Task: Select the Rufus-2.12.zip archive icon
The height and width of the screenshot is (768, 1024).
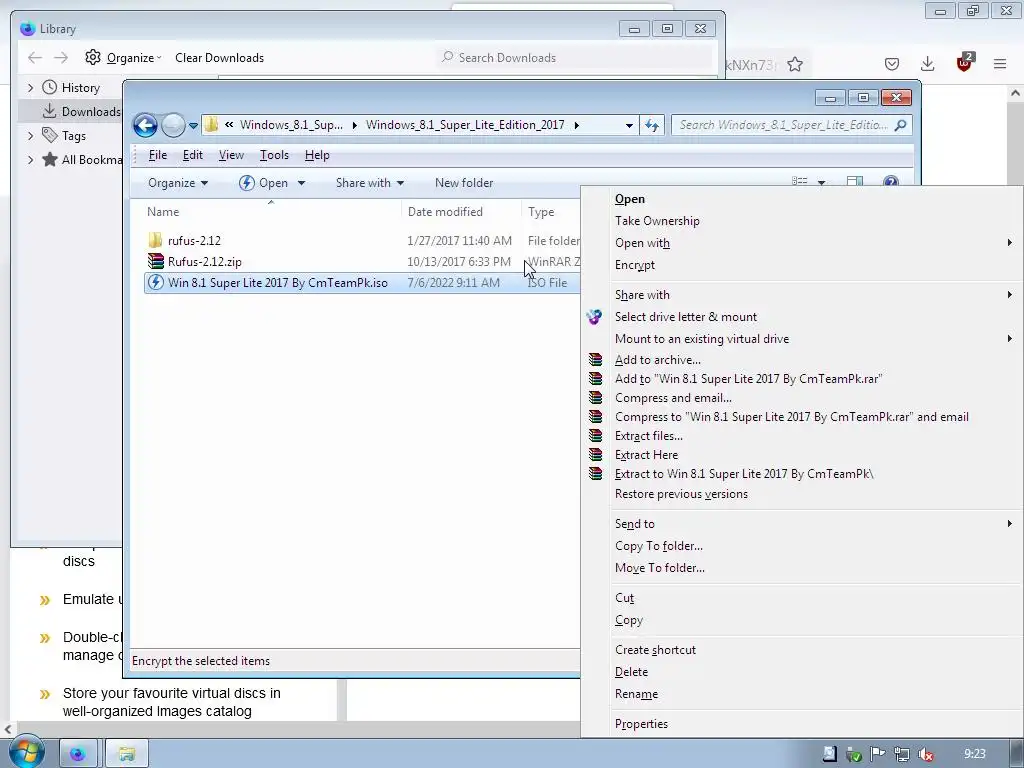Action: (x=155, y=261)
